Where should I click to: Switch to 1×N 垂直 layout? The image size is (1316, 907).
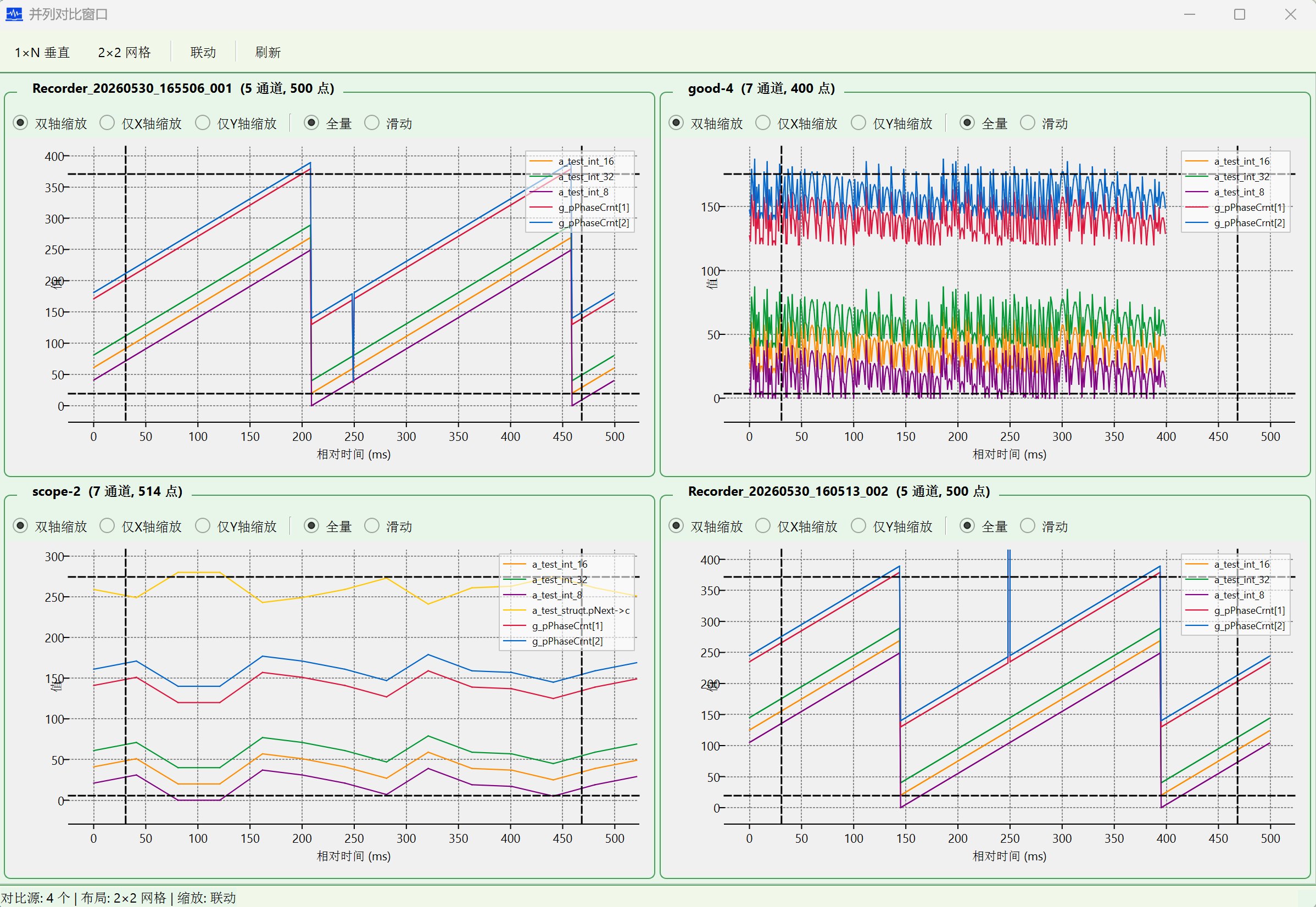click(x=42, y=53)
